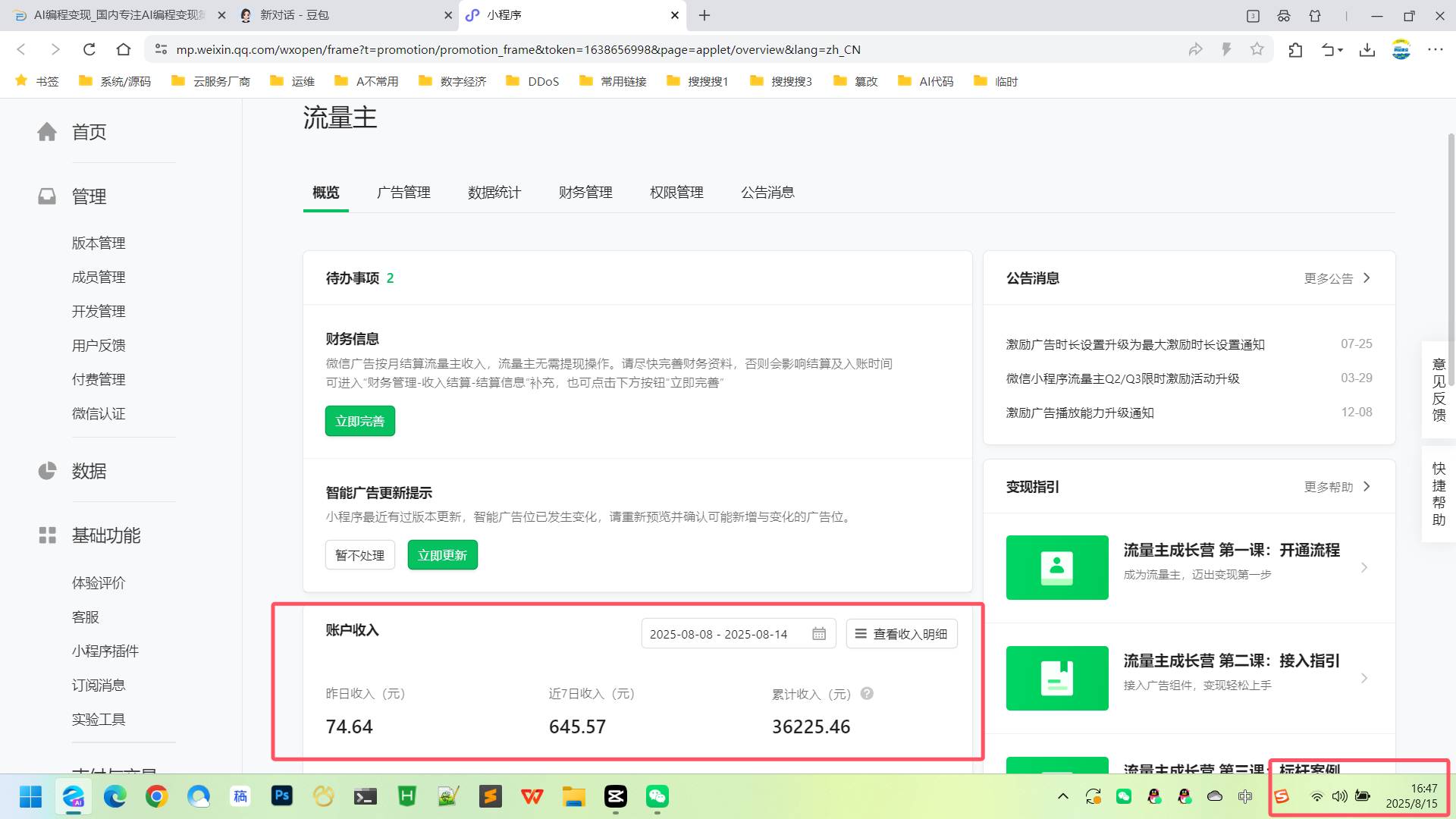The height and width of the screenshot is (819, 1456).
Task: Click help question mark beside 累计收入
Action: [867, 693]
